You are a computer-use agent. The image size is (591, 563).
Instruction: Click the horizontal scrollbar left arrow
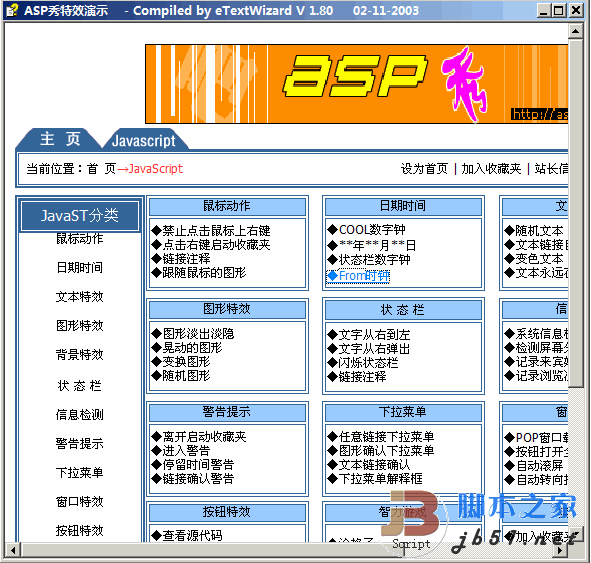[13, 550]
